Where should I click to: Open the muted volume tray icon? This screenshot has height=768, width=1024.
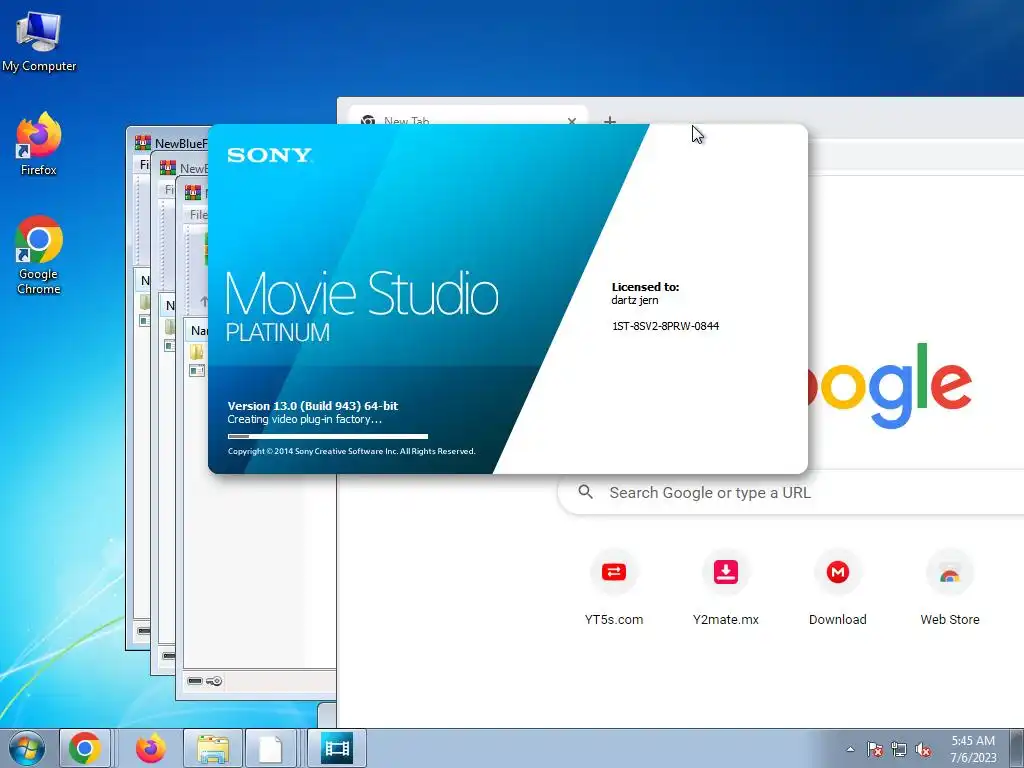tap(923, 749)
